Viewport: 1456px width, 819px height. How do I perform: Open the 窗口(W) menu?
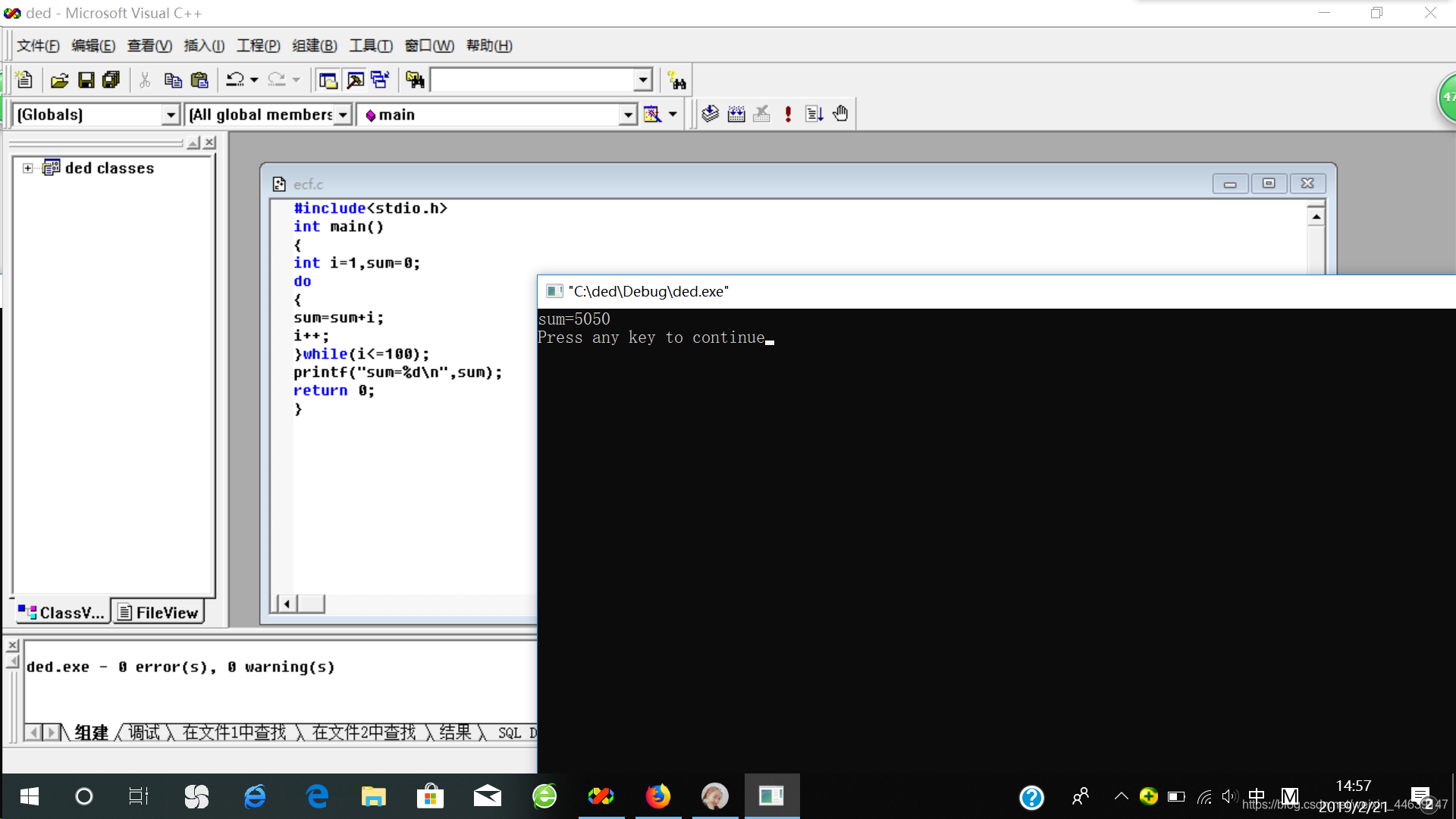point(429,45)
